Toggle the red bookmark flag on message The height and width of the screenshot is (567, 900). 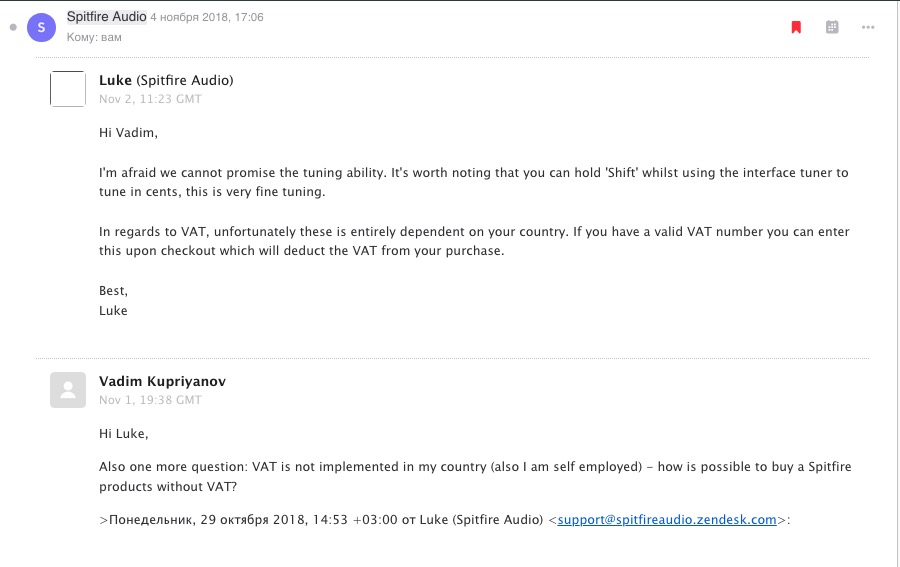(x=796, y=27)
